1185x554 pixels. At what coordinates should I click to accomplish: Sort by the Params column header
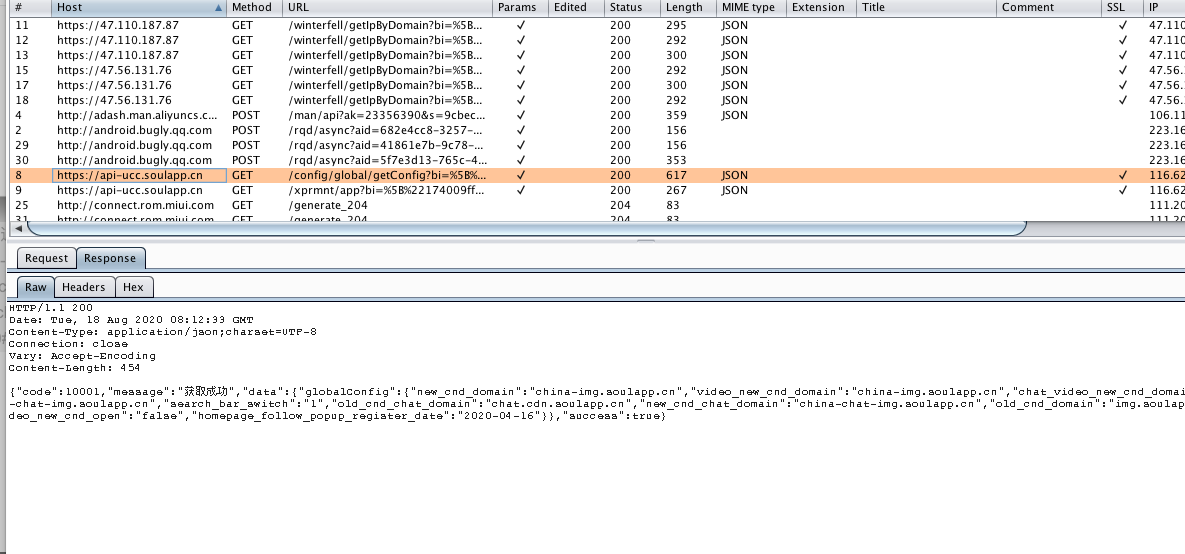tap(521, 8)
